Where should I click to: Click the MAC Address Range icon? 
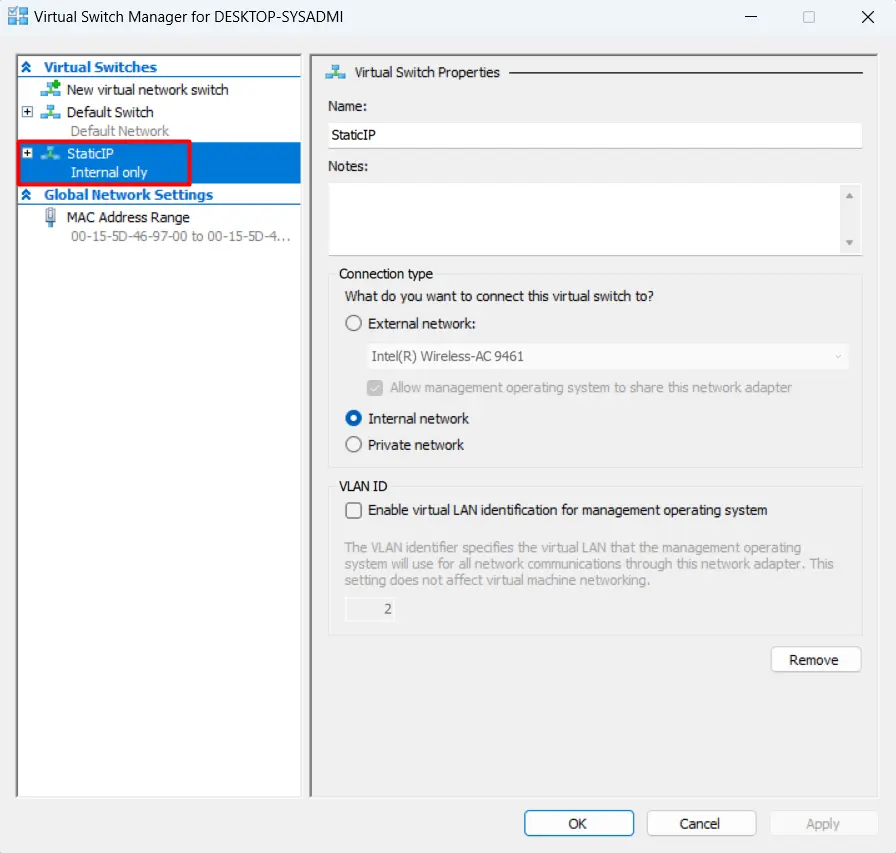coord(51,217)
